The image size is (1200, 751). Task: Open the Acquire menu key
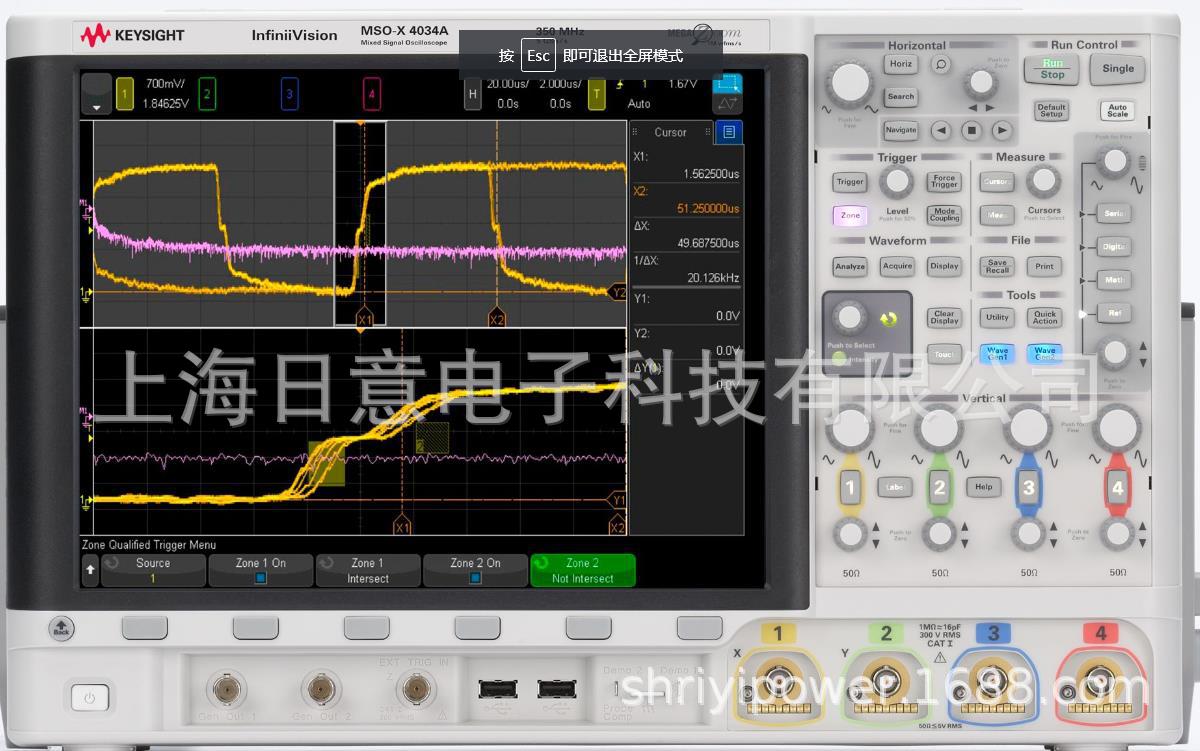point(897,266)
